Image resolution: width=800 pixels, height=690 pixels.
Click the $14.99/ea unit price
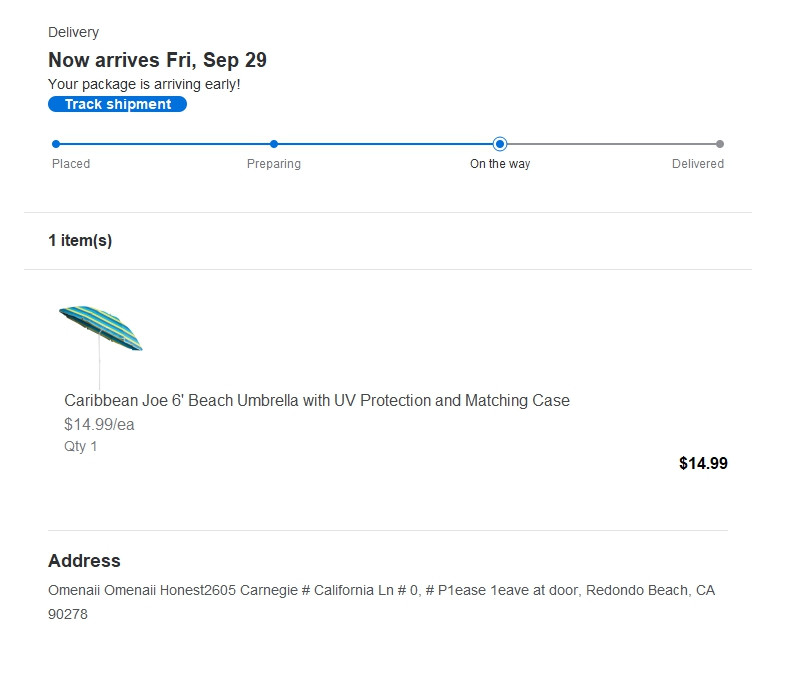click(99, 424)
